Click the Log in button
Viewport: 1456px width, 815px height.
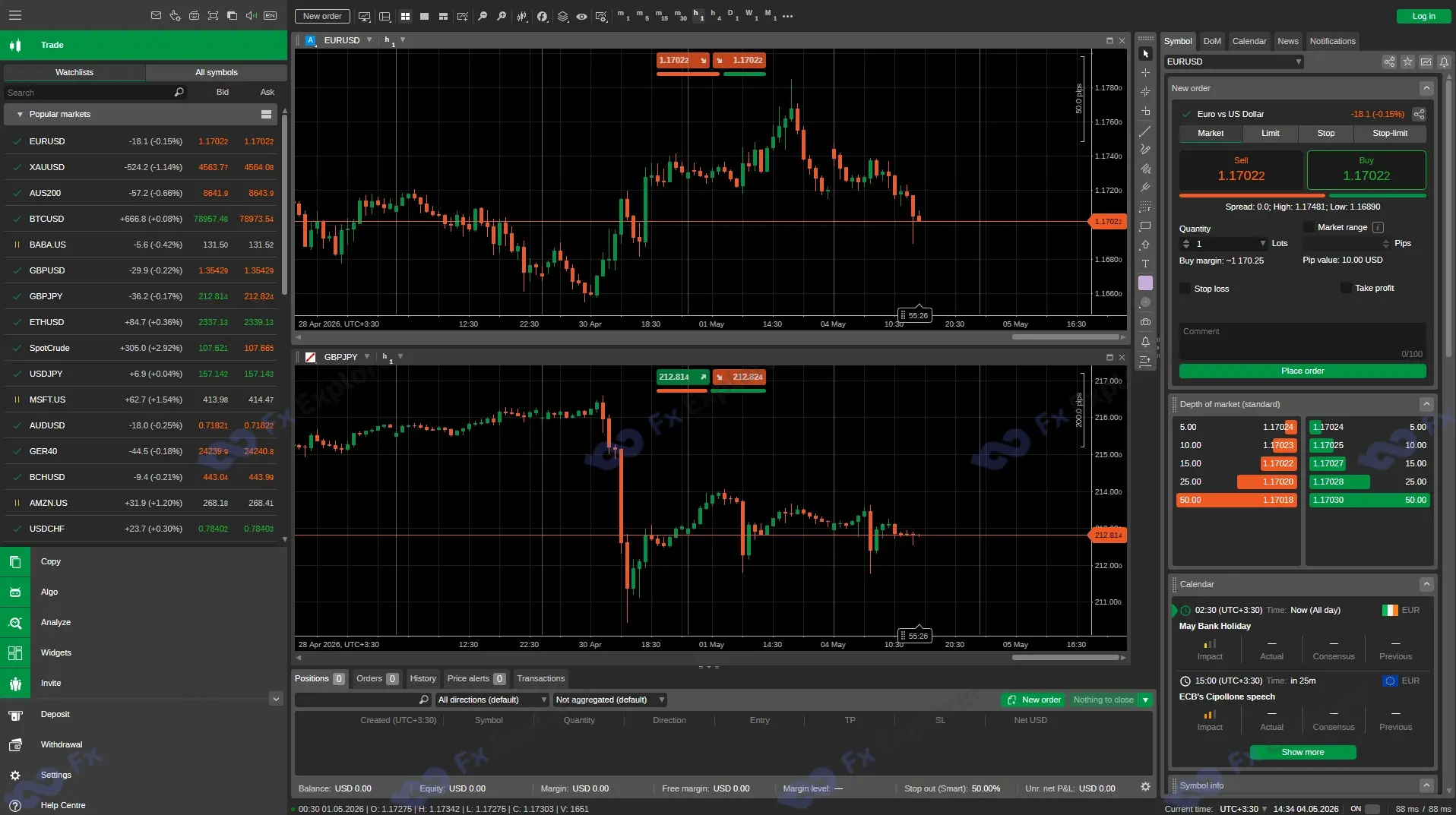pyautogui.click(x=1423, y=16)
